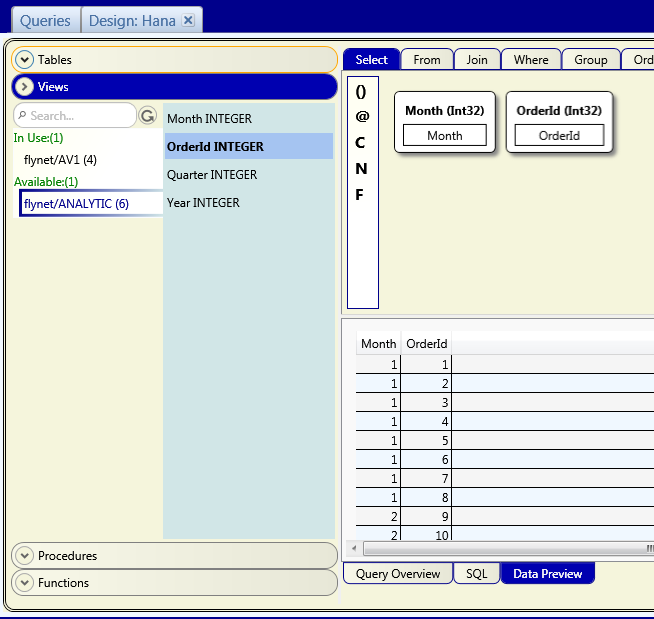Click the OrderId cell with value 3

426,402
